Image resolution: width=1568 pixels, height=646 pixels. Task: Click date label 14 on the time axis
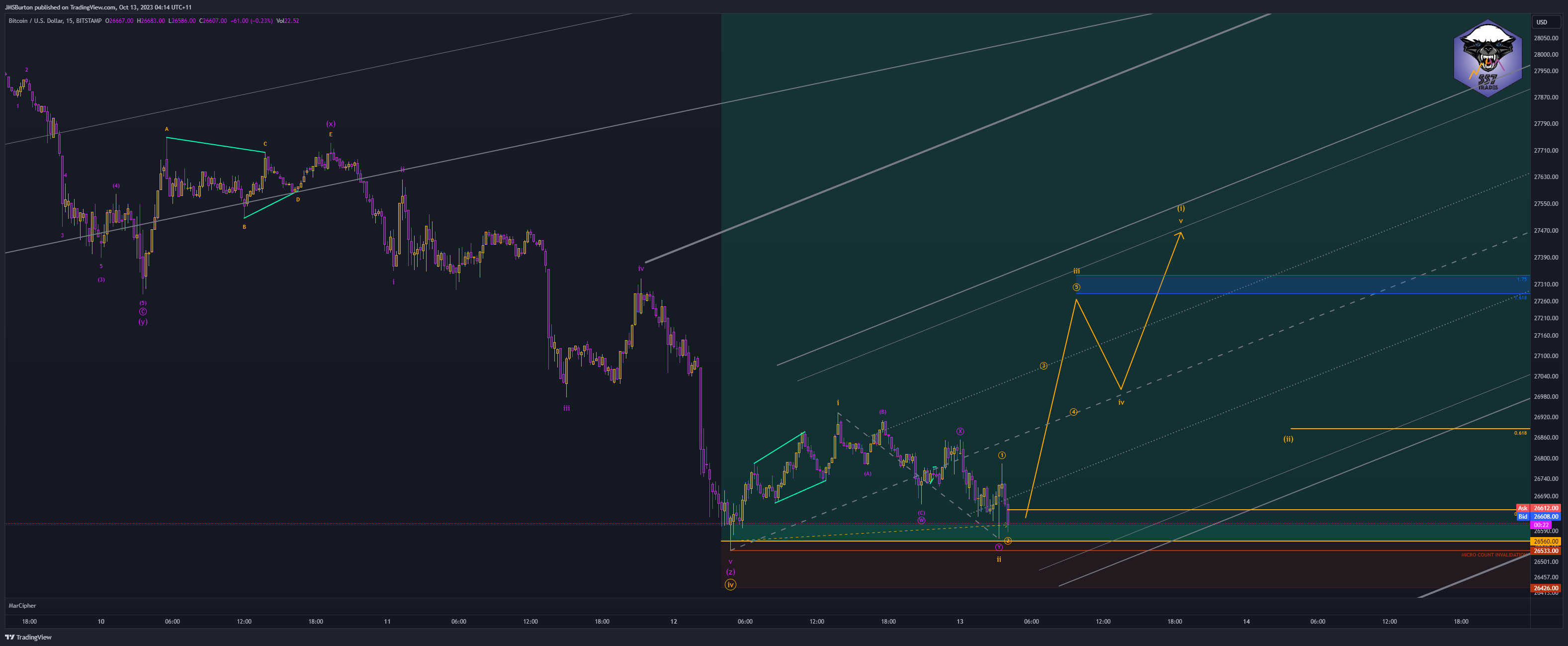tap(1246, 621)
